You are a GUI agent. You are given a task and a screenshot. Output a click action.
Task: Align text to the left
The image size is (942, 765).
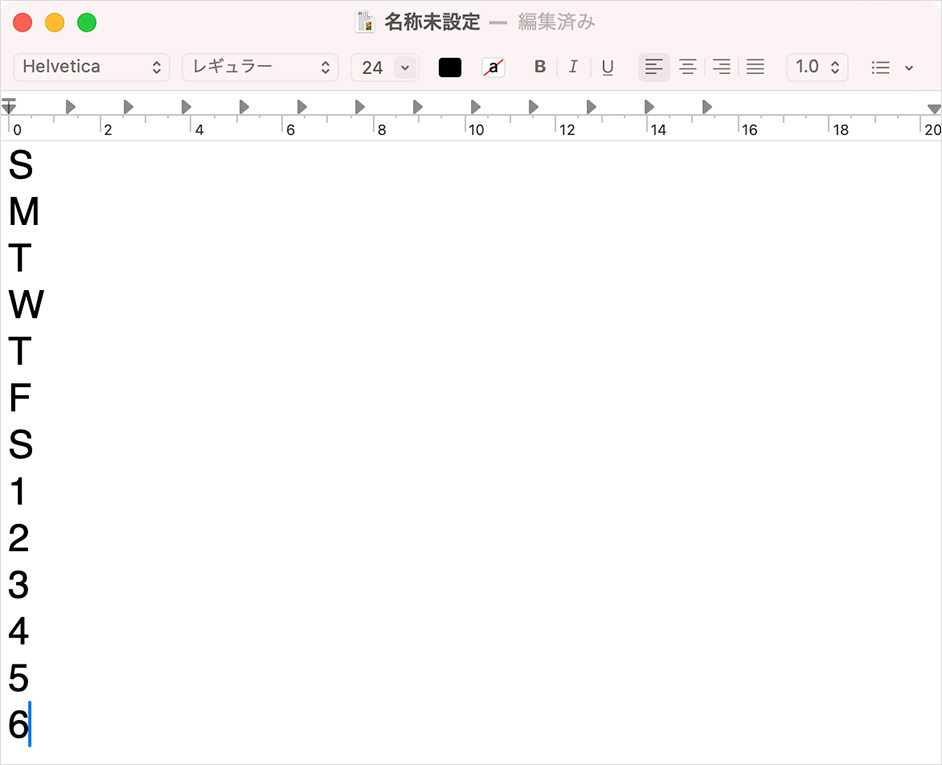point(654,67)
